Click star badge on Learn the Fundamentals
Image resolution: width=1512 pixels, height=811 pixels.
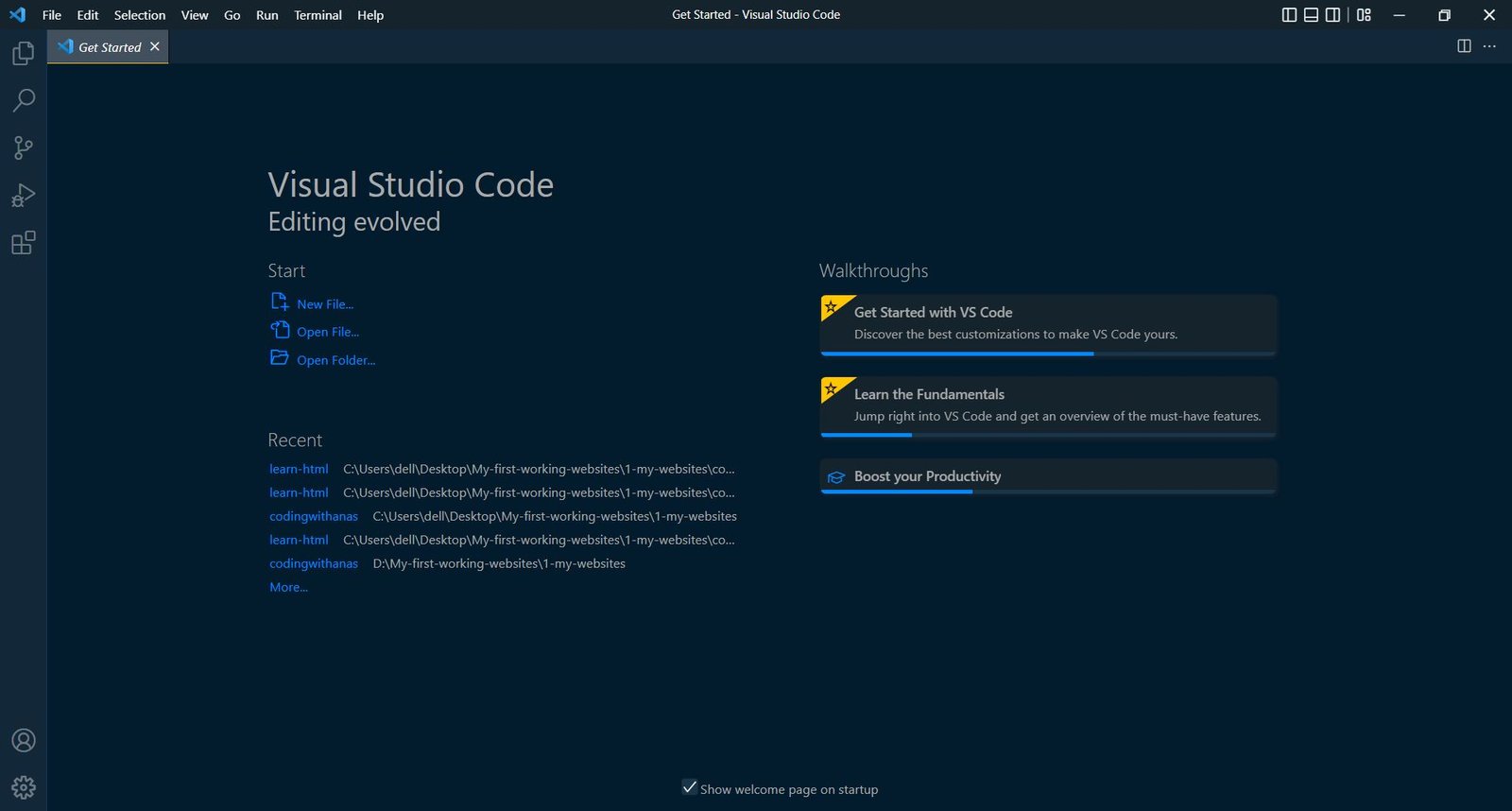pyautogui.click(x=832, y=388)
